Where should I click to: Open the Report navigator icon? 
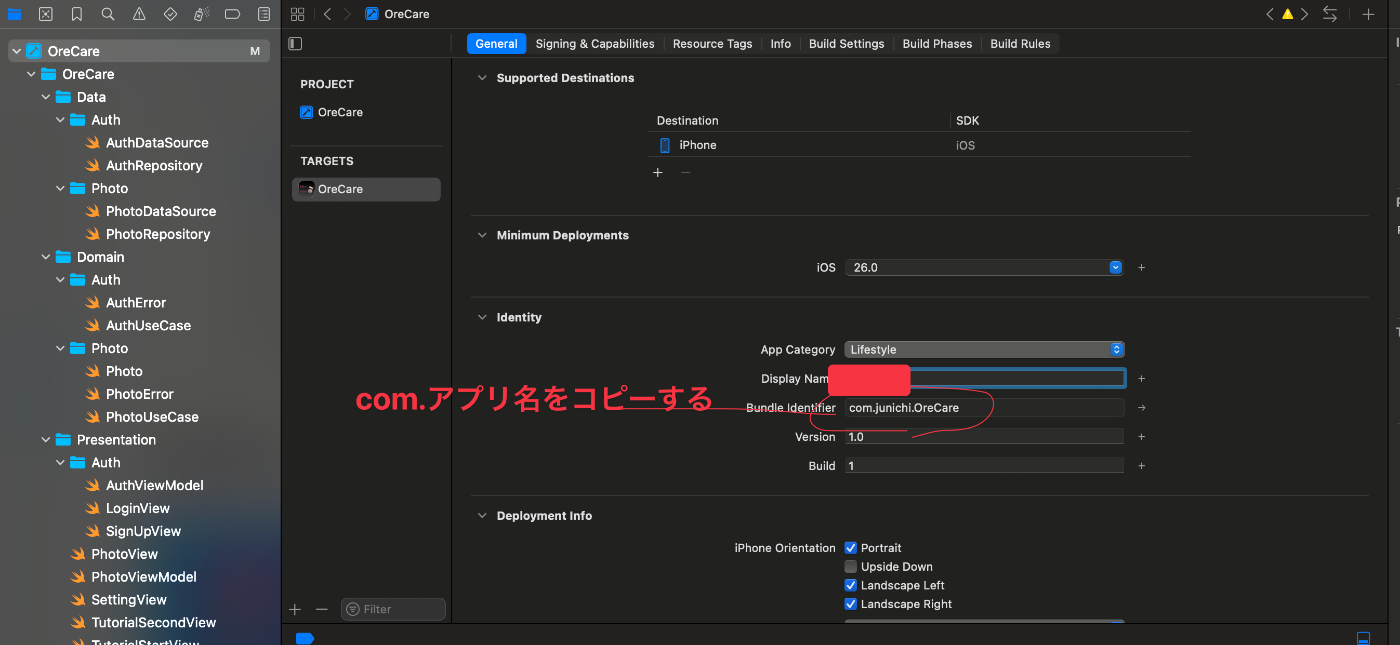[264, 14]
